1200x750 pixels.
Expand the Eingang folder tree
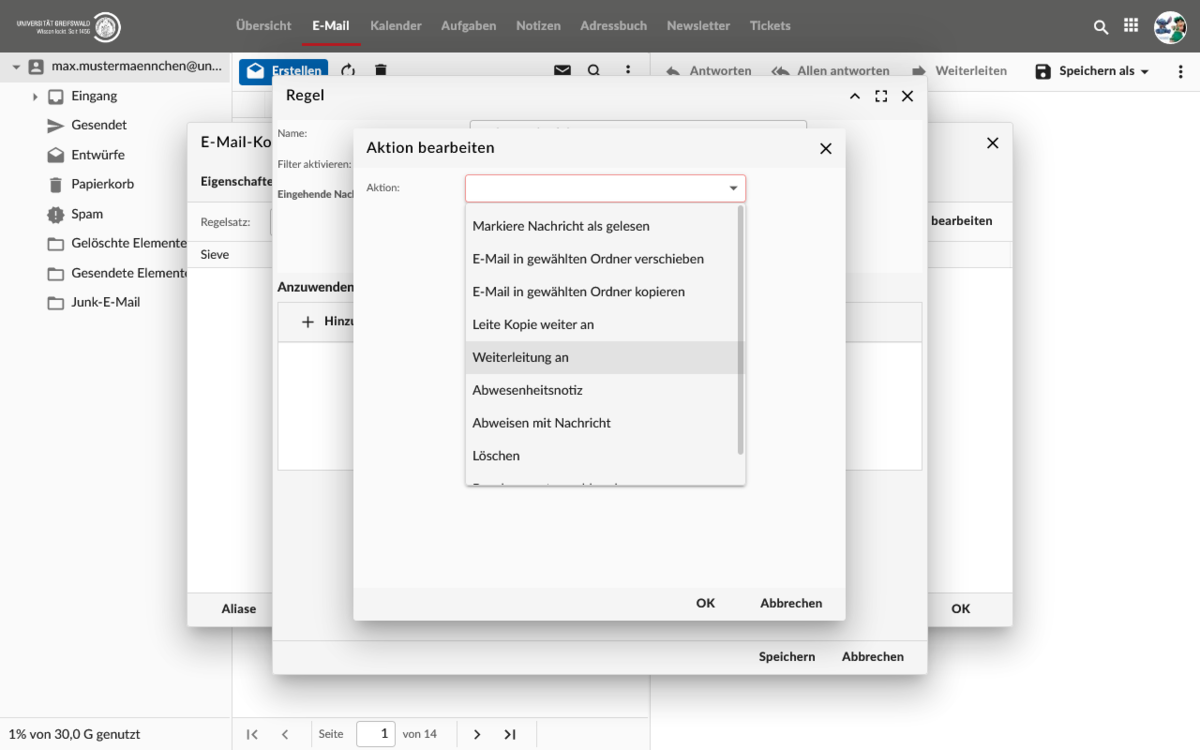pyautogui.click(x=35, y=97)
